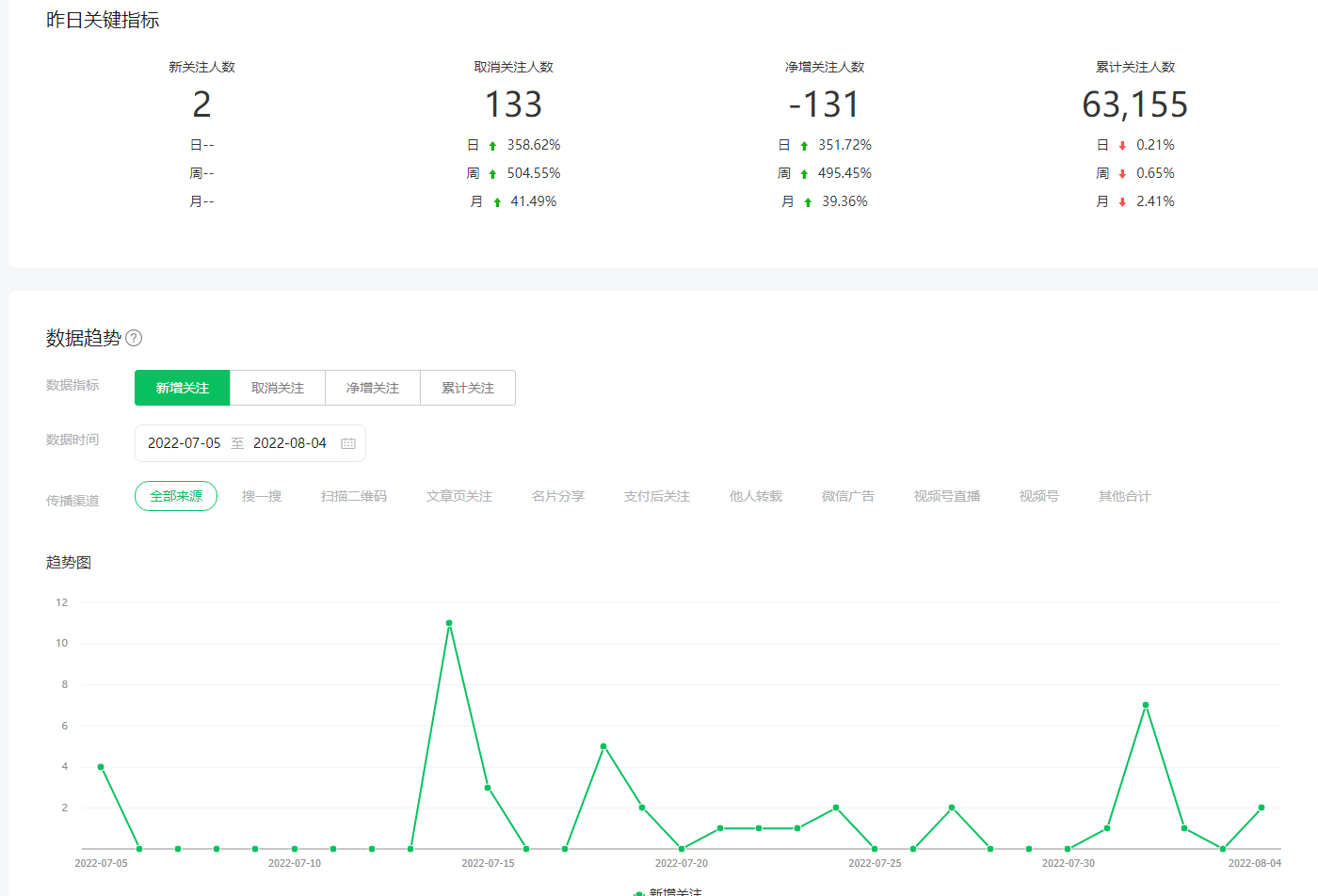Click the 新关注人数 value 2
This screenshot has height=896, width=1318.
(201, 104)
